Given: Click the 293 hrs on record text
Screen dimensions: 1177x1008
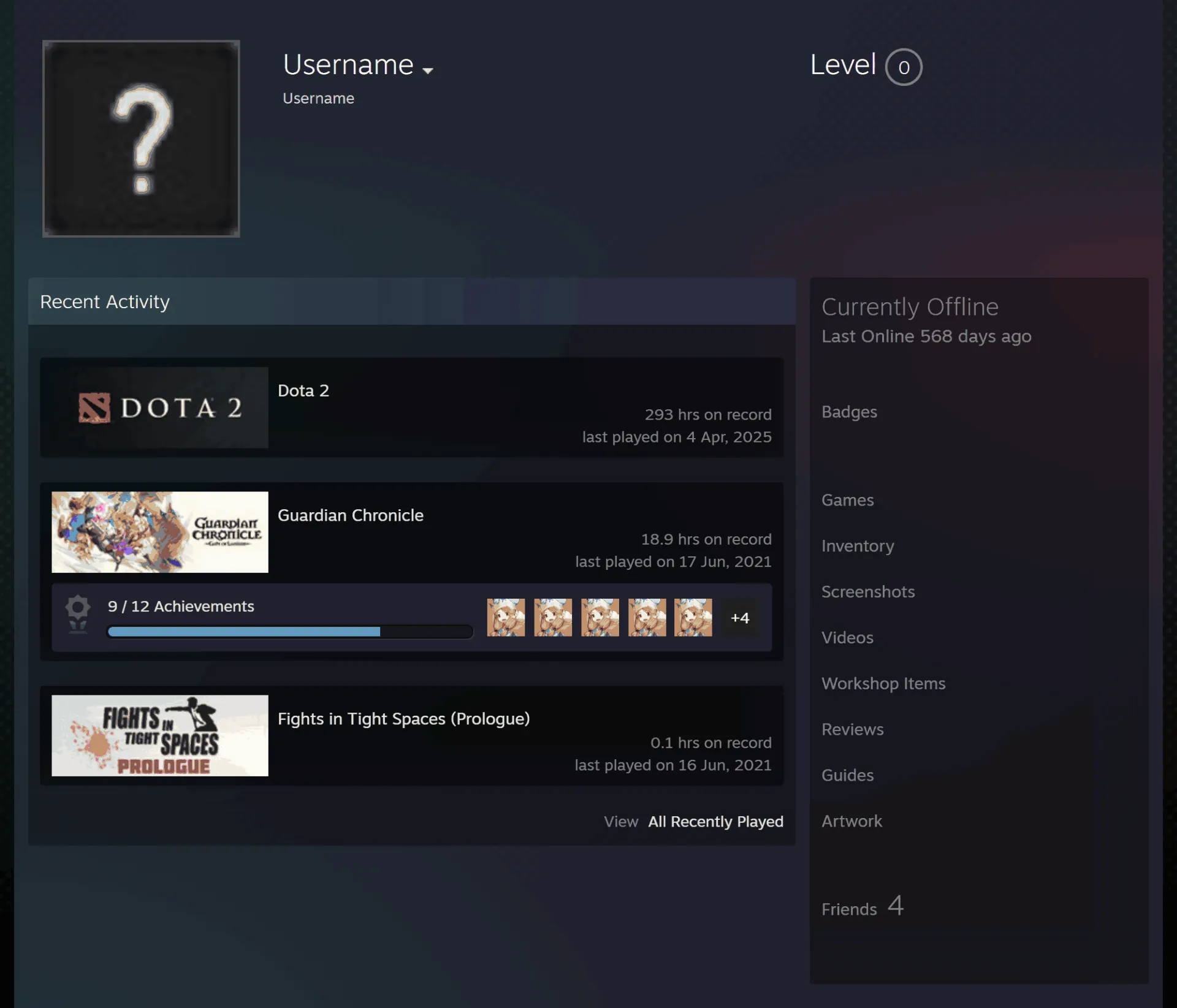Looking at the screenshot, I should 708,415.
